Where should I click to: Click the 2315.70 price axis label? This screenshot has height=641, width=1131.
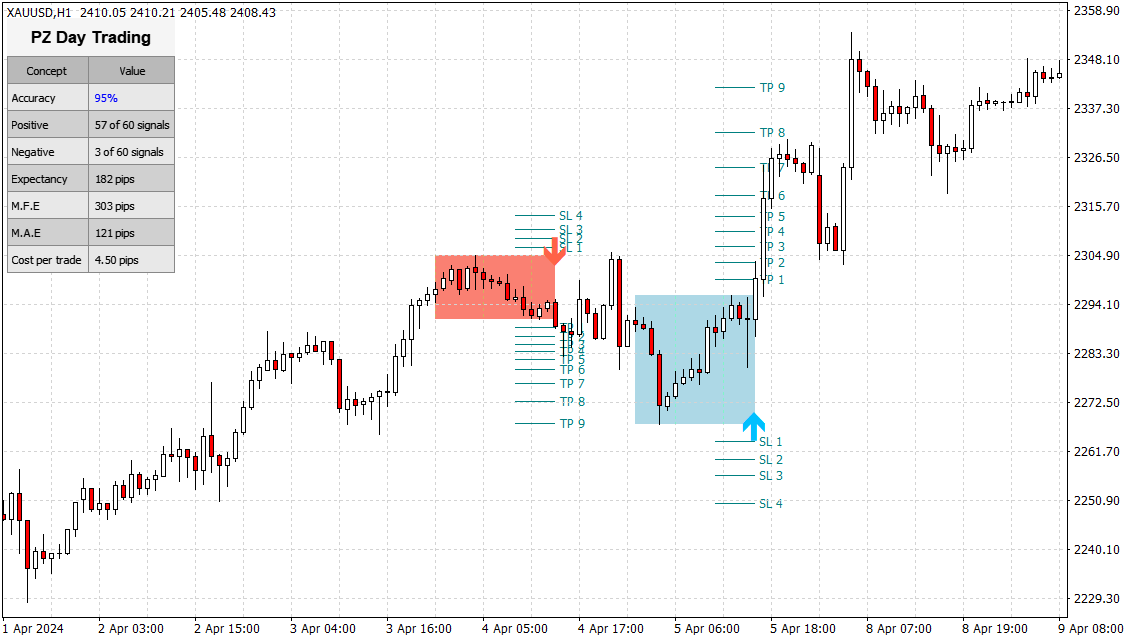[1097, 206]
